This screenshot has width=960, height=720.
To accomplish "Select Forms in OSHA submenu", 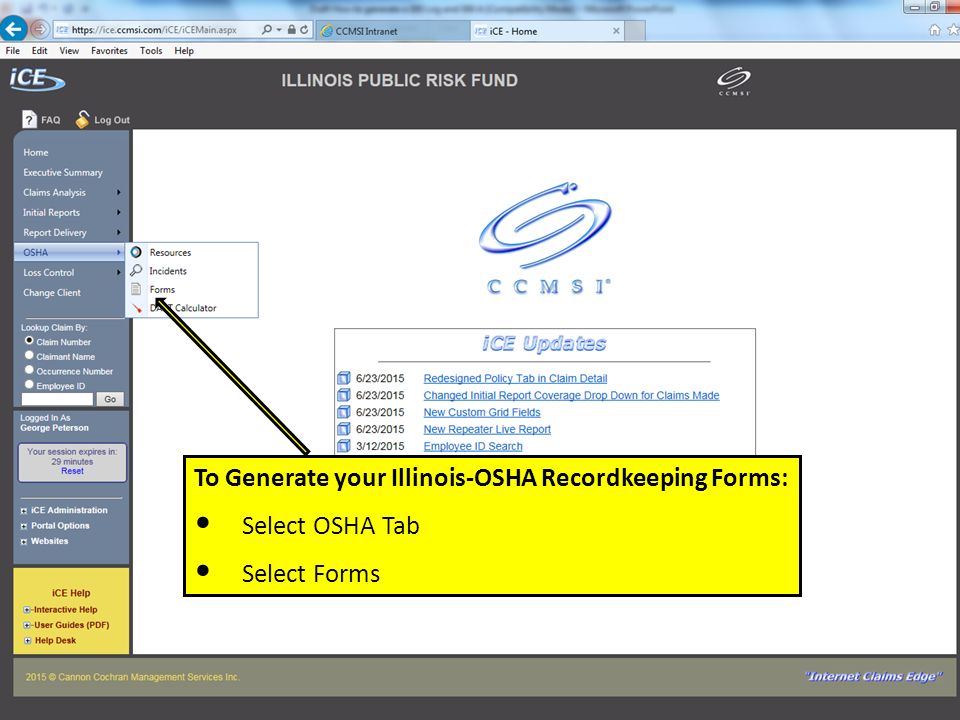I will coord(162,290).
